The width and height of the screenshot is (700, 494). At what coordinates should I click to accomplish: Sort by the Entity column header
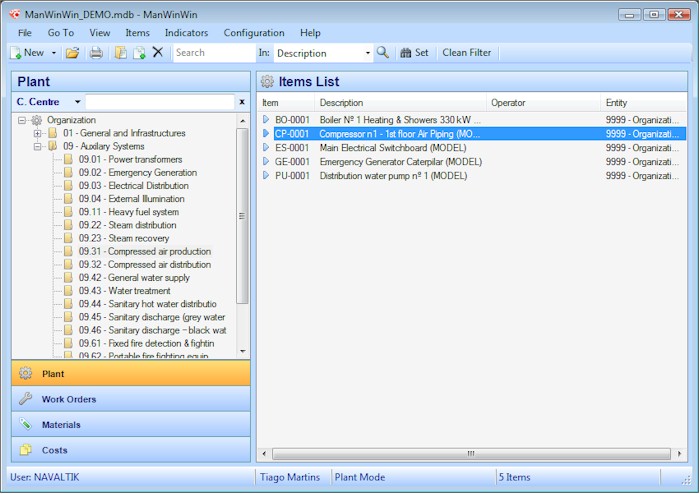pos(643,103)
